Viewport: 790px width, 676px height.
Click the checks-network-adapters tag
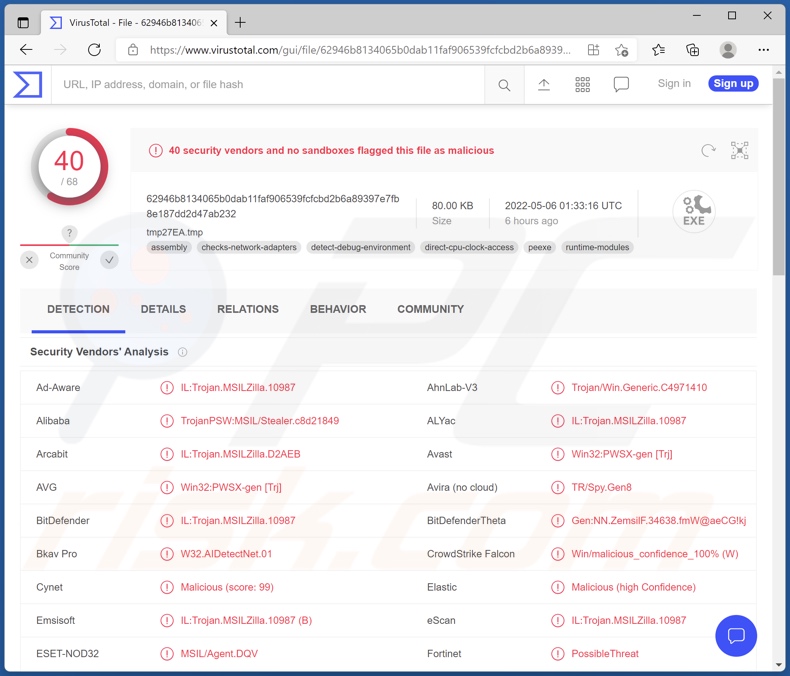249,247
